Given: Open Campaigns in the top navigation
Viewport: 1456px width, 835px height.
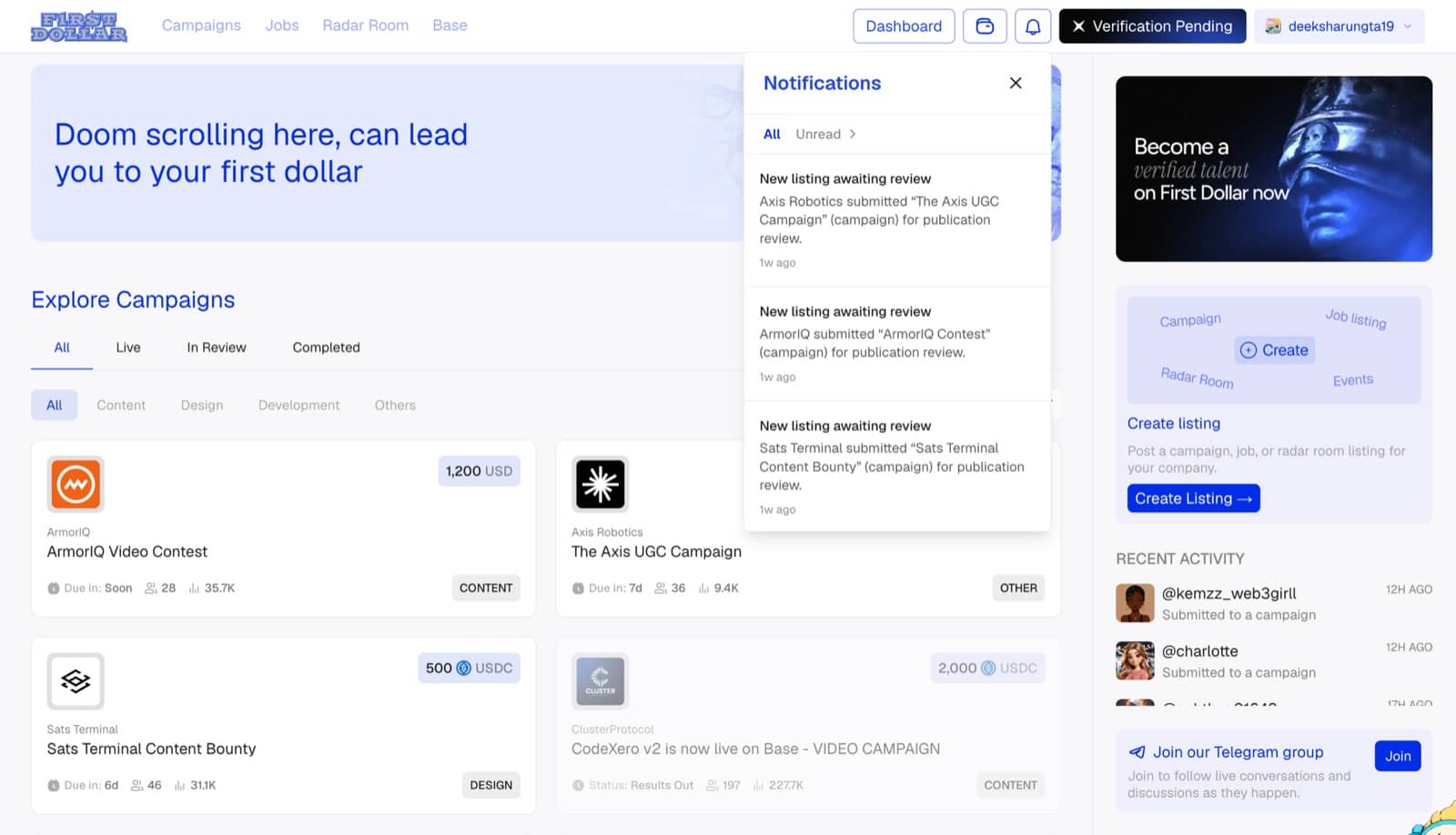Looking at the screenshot, I should [x=201, y=25].
